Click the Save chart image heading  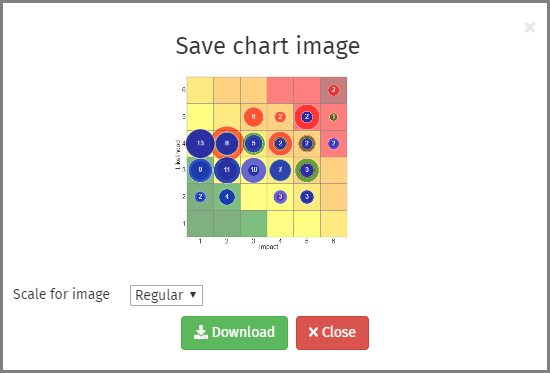click(x=268, y=46)
